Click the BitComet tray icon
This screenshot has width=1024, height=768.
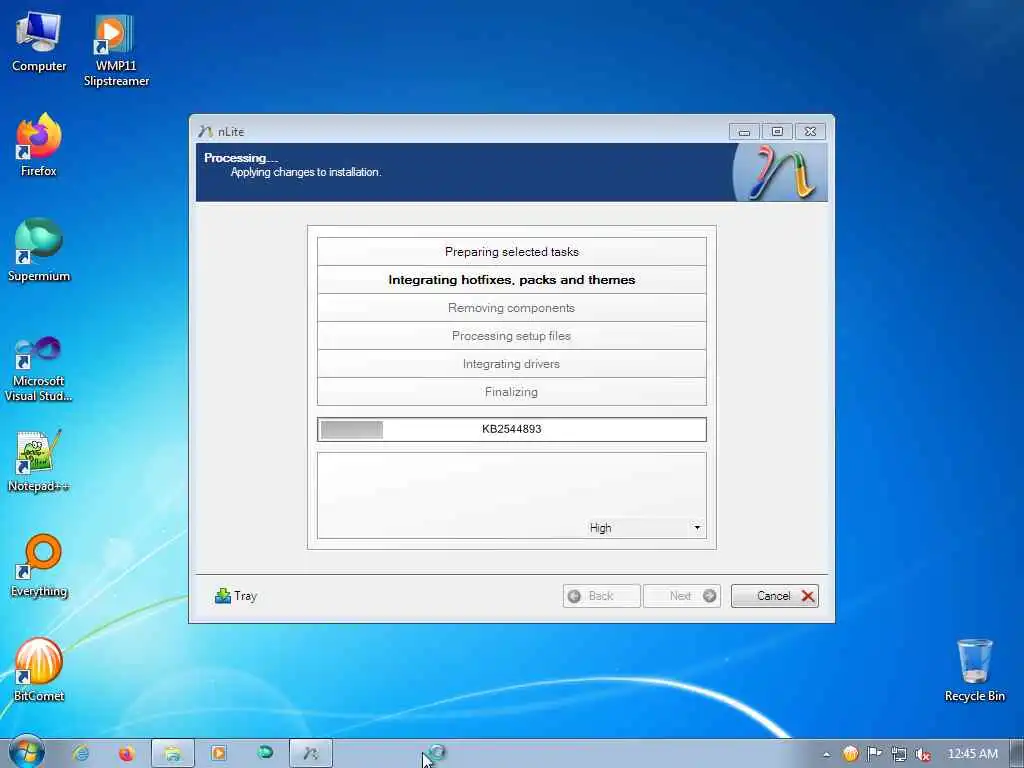pos(850,754)
